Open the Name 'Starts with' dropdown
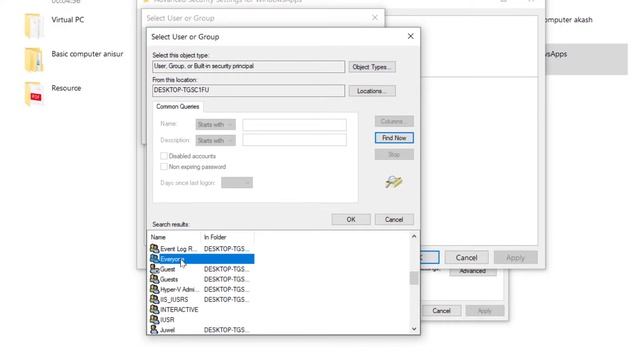 [x=216, y=124]
